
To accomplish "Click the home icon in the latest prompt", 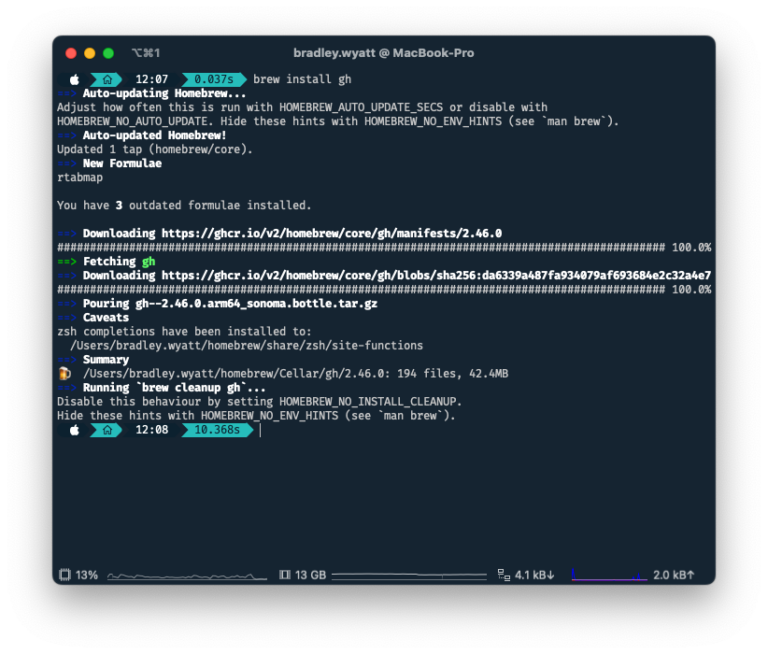I will (x=105, y=430).
